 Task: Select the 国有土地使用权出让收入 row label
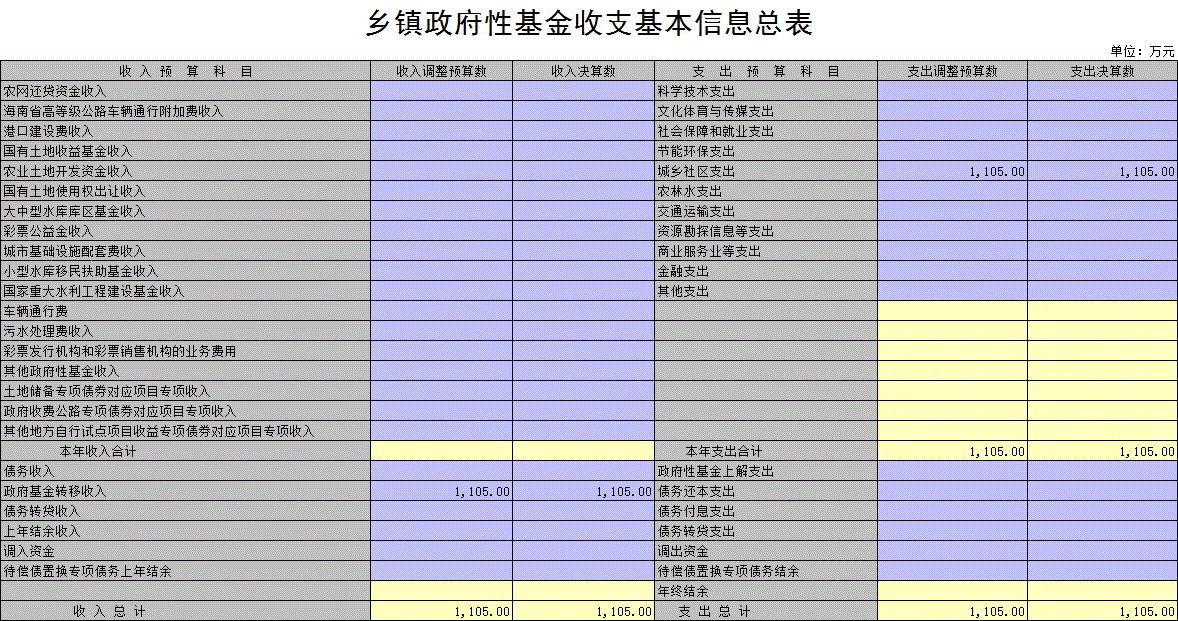pos(74,191)
